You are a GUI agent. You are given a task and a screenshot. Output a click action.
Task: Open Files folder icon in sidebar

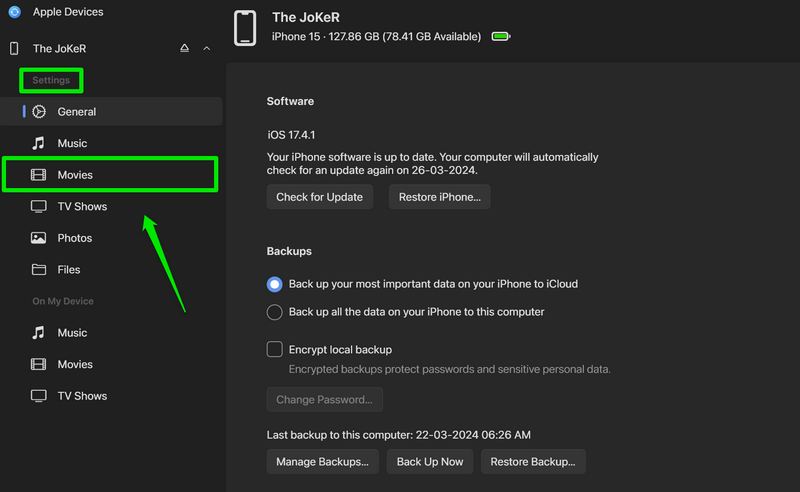pyautogui.click(x=39, y=270)
